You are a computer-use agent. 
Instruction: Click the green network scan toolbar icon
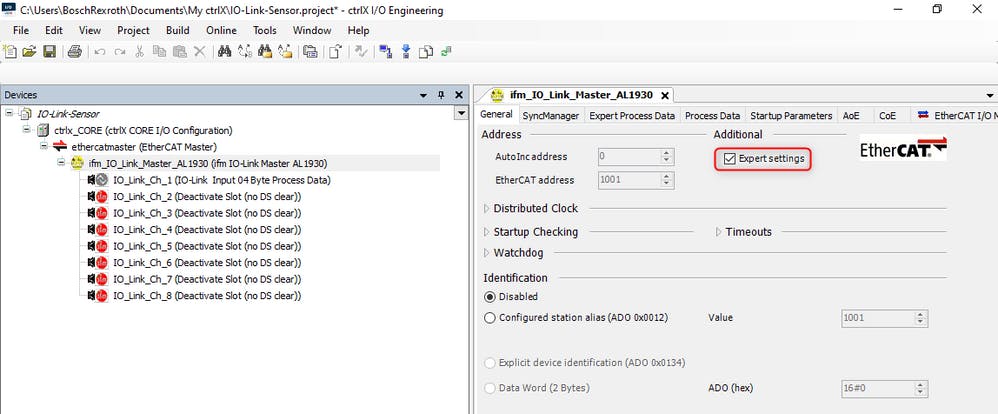446,52
